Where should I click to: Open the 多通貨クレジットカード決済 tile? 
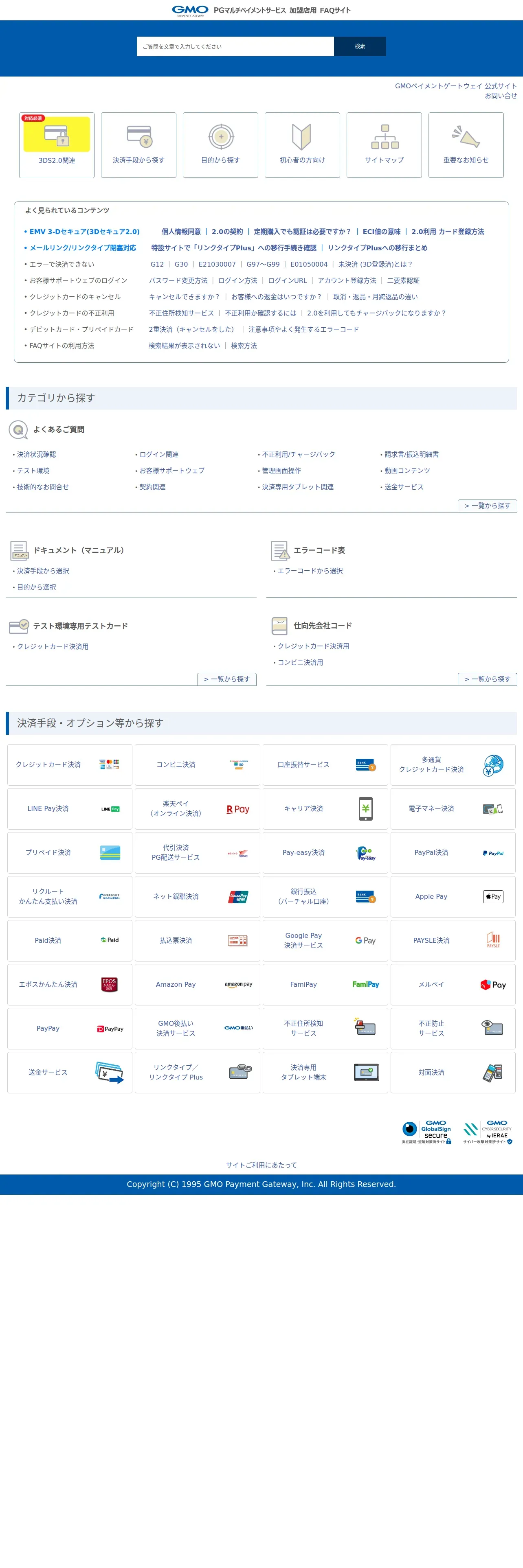click(453, 764)
